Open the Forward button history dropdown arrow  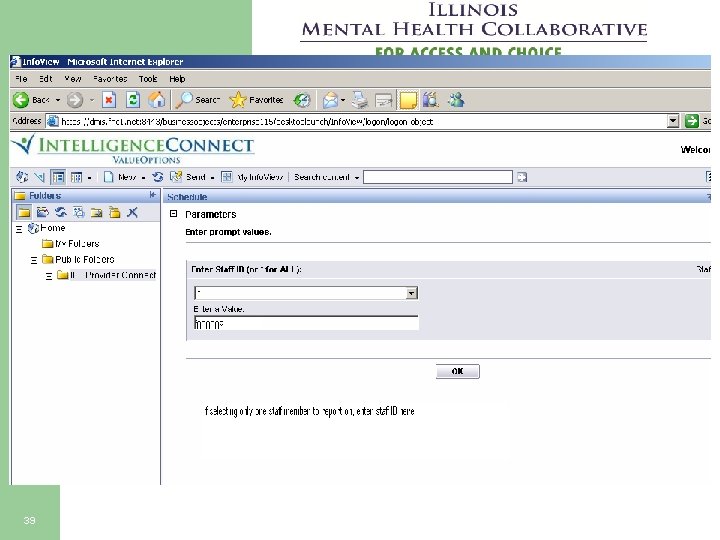tap(92, 100)
